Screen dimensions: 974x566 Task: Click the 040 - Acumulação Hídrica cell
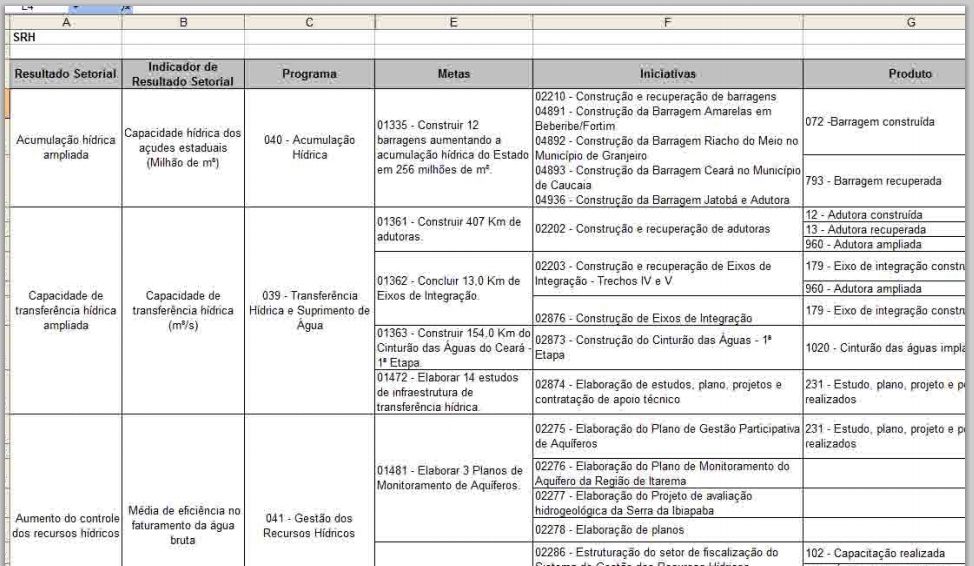[308, 147]
